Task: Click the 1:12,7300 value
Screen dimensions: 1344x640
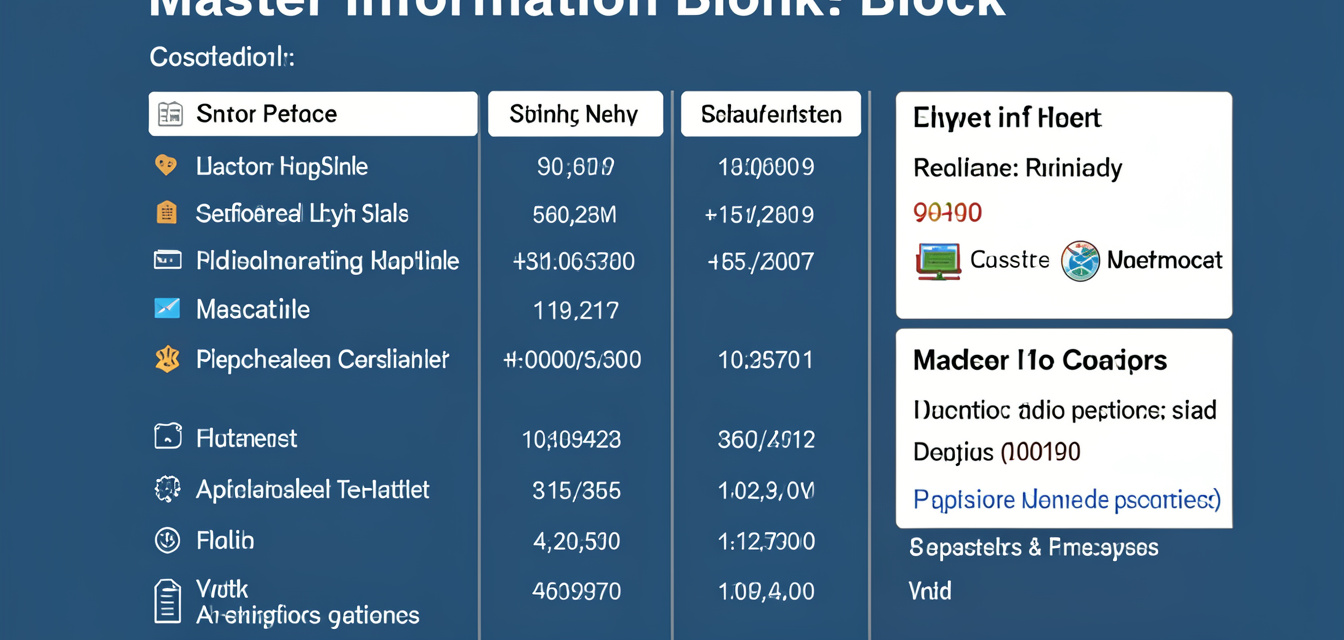Action: [767, 542]
